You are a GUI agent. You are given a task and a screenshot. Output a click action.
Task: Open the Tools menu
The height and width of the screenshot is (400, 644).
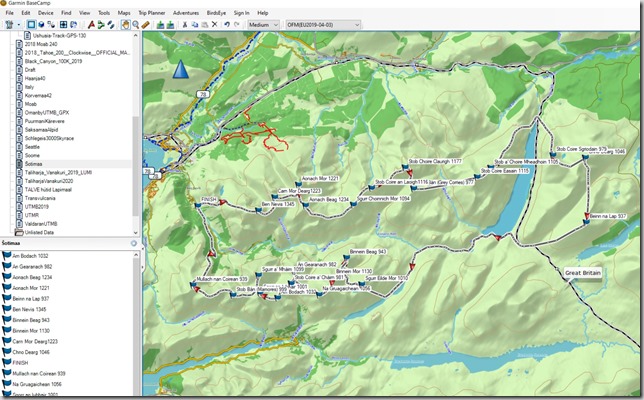(104, 13)
